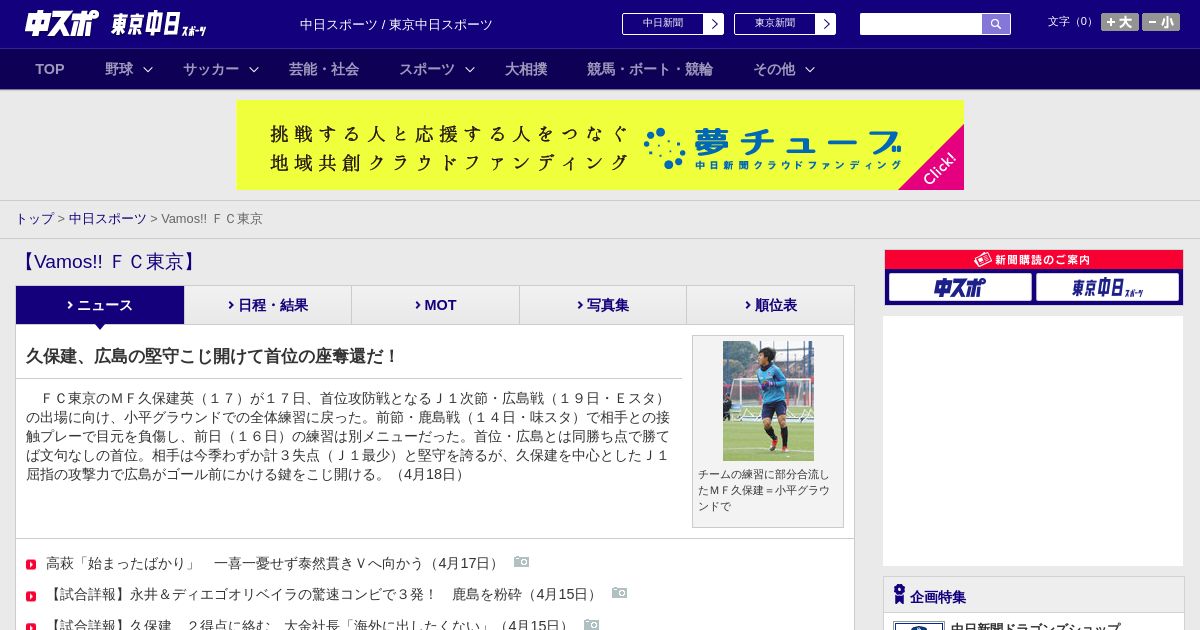Viewport: 1200px width, 630px height.
Task: Switch to the 写真集 tab
Action: [603, 305]
